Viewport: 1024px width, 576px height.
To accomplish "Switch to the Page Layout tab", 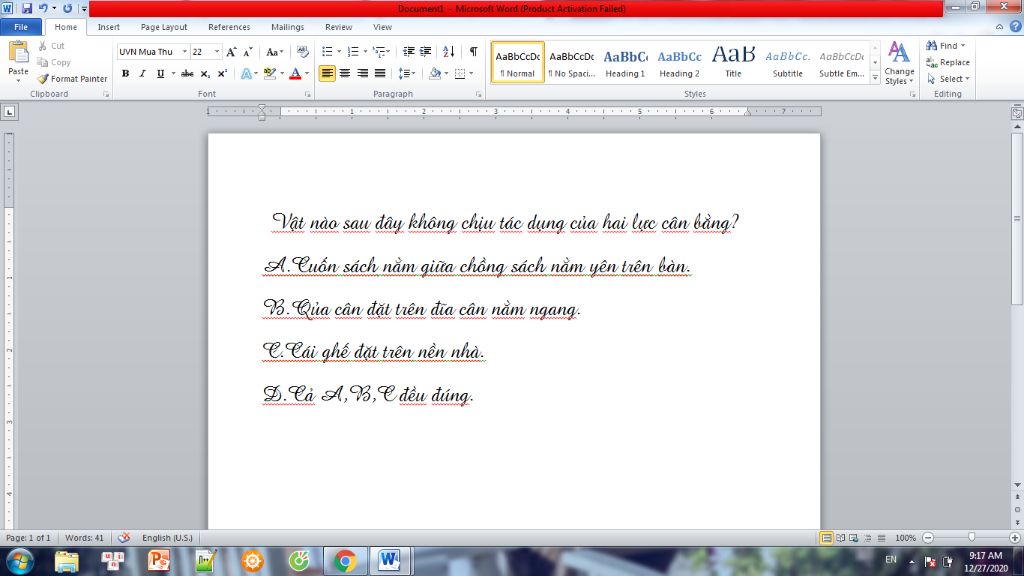I will (164, 27).
